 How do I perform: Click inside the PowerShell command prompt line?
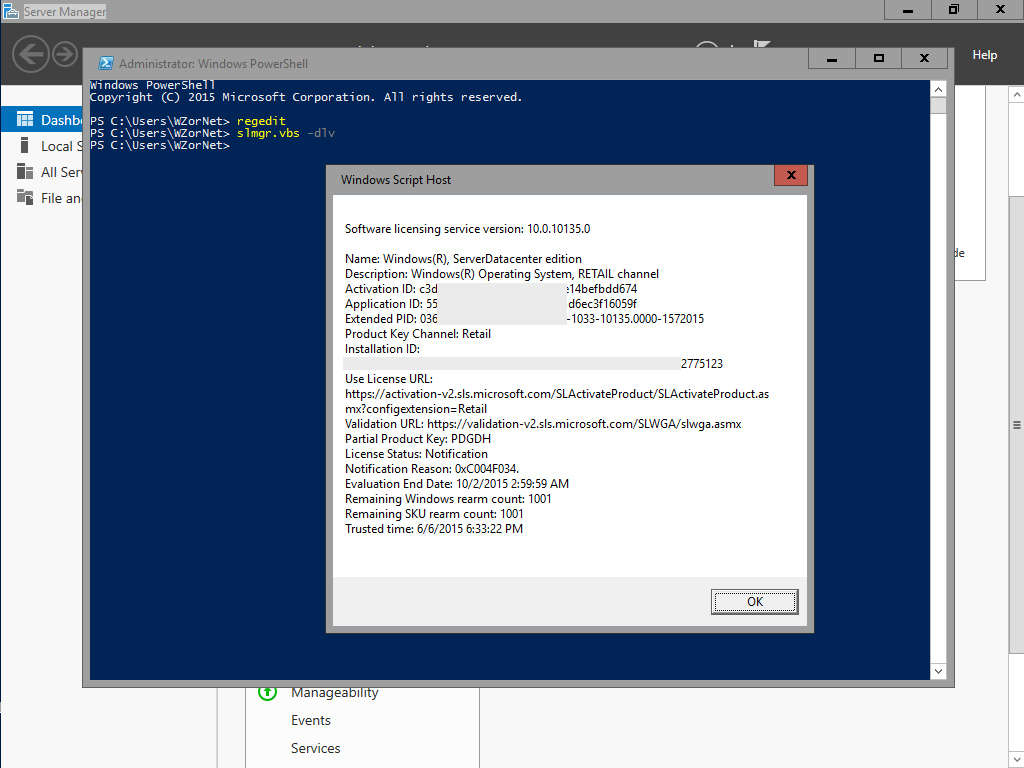(x=250, y=145)
